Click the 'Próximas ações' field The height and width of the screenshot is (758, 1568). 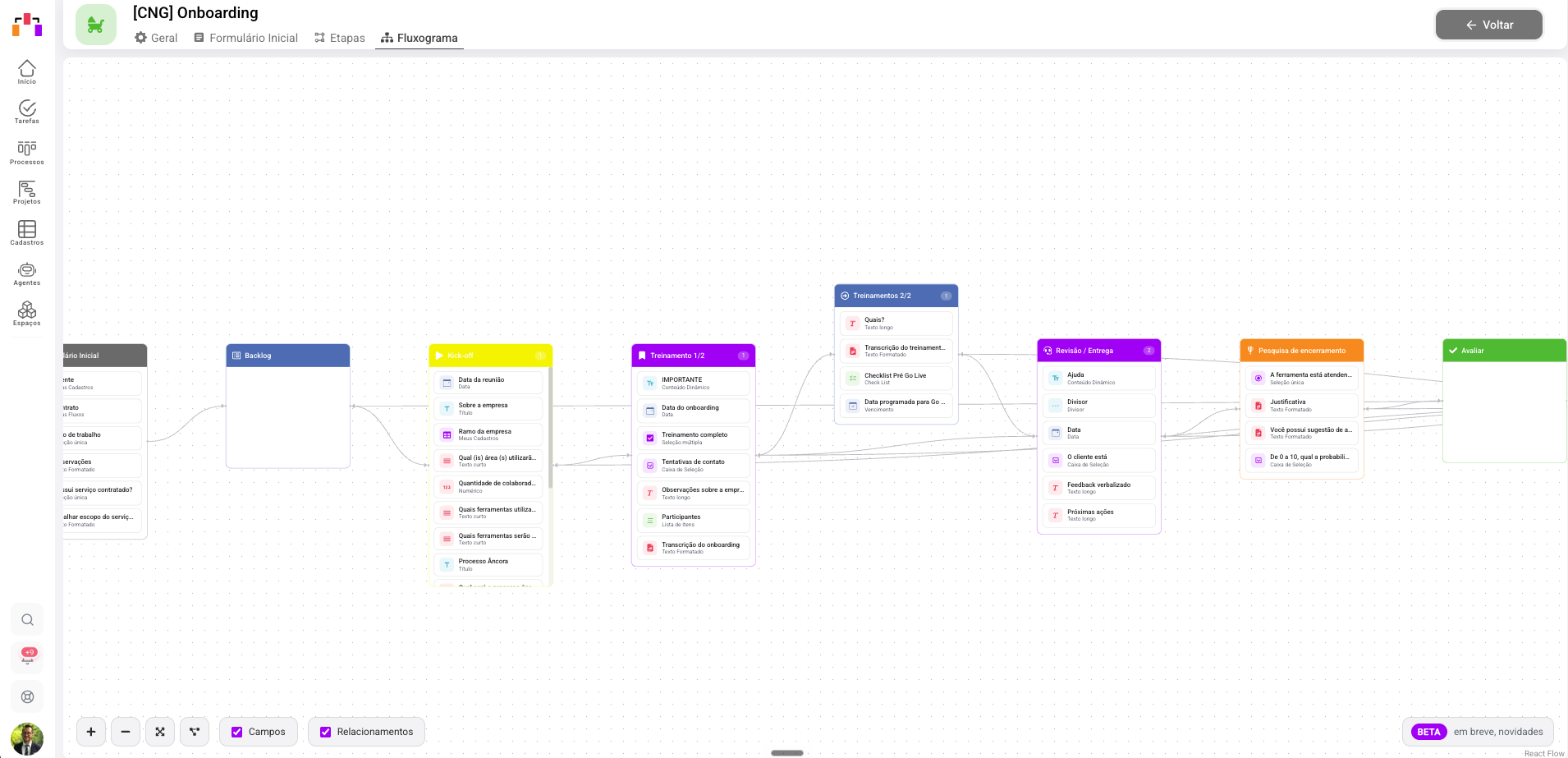[x=1099, y=515]
